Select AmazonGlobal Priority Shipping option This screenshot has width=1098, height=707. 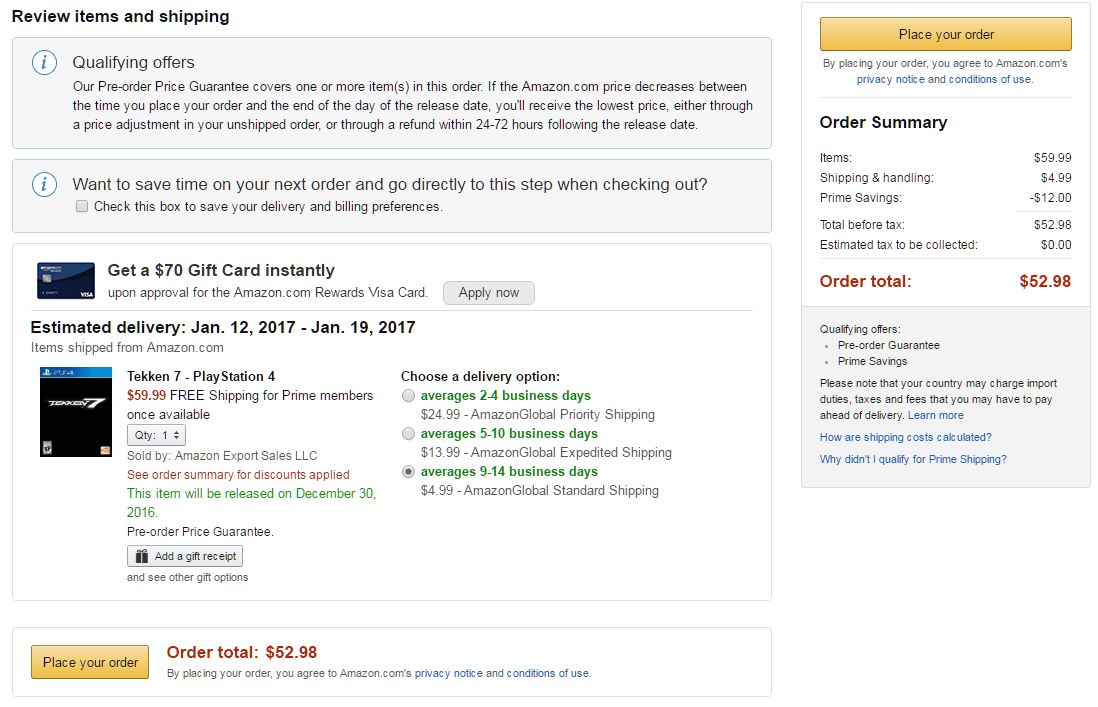coord(408,396)
